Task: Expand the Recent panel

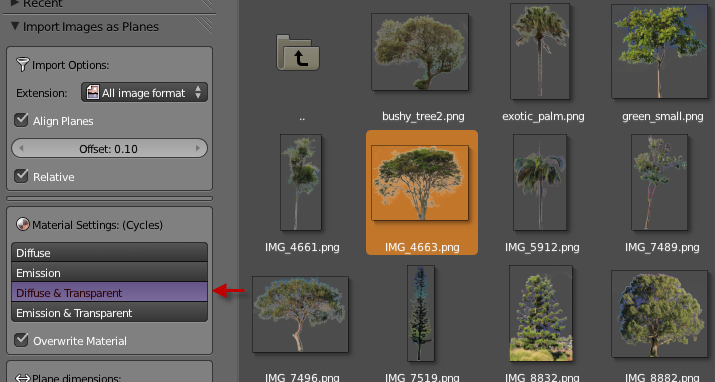Action: 15,3
